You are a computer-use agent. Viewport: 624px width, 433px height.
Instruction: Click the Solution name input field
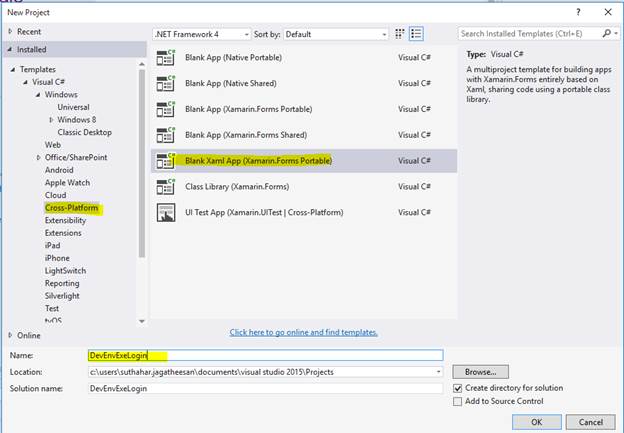pos(265,388)
